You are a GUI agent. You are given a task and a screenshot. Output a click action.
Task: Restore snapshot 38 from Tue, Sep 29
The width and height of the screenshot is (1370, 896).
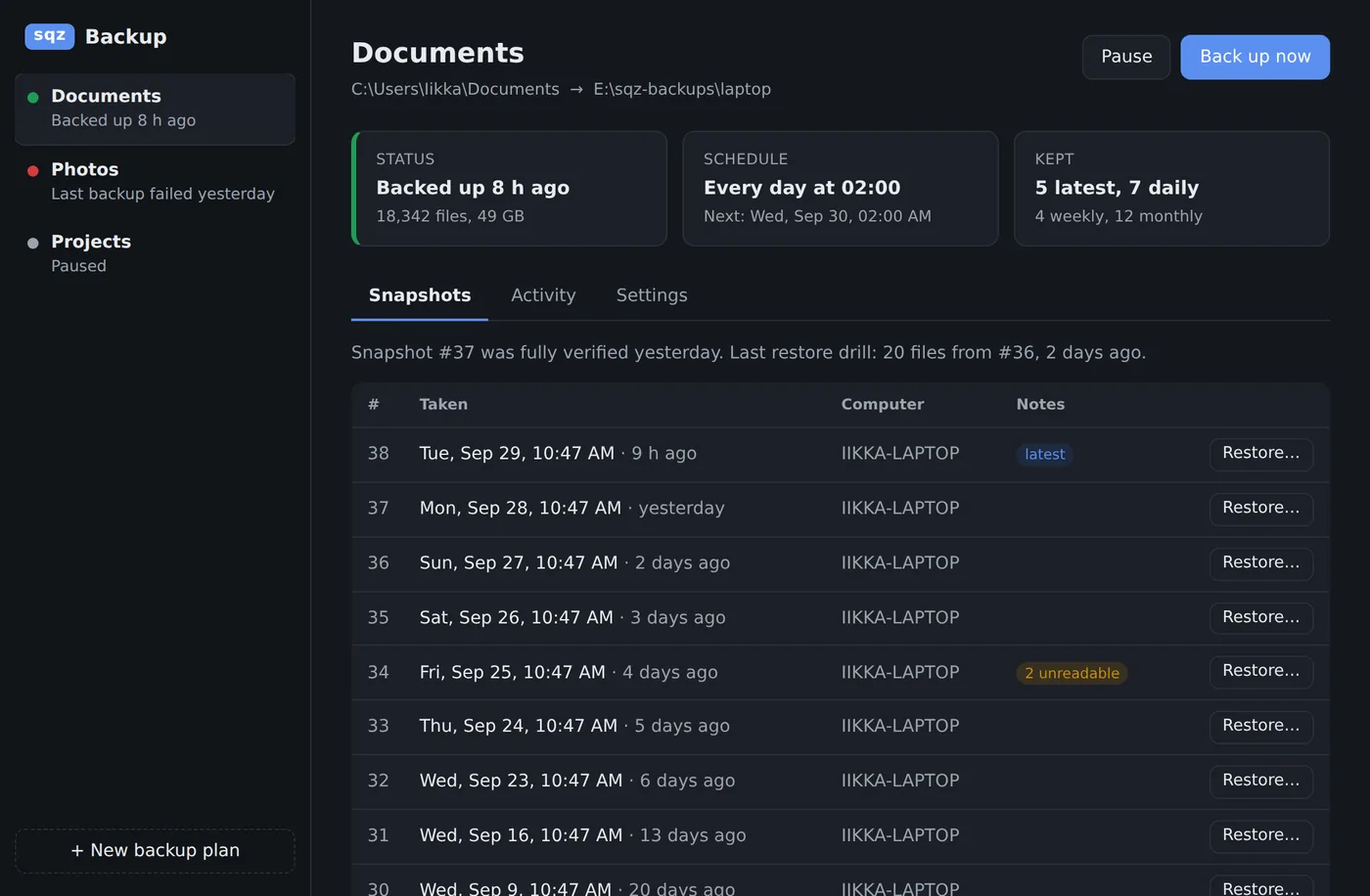[x=1261, y=454]
